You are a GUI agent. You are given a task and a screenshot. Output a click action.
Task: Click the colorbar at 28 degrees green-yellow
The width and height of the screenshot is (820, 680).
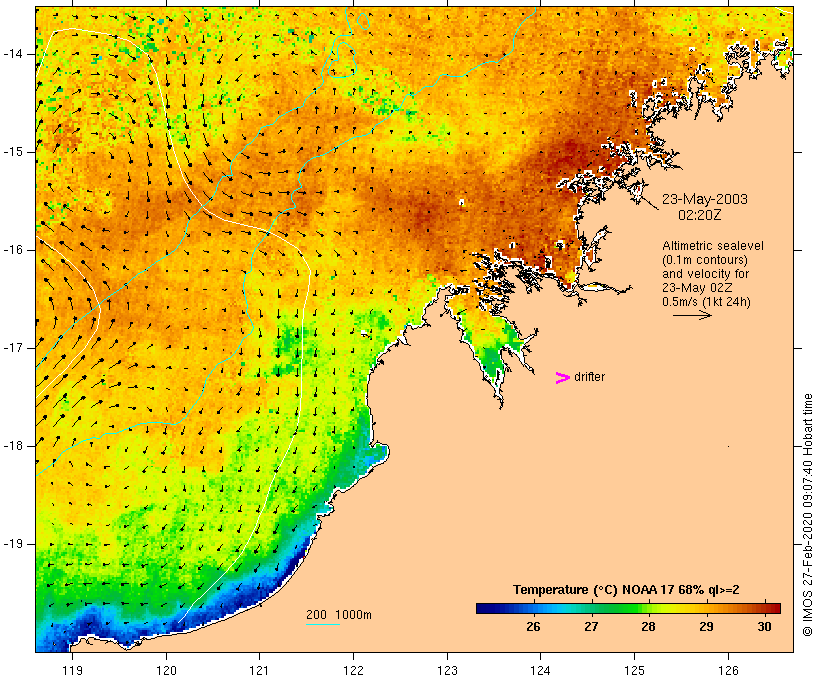[x=648, y=608]
